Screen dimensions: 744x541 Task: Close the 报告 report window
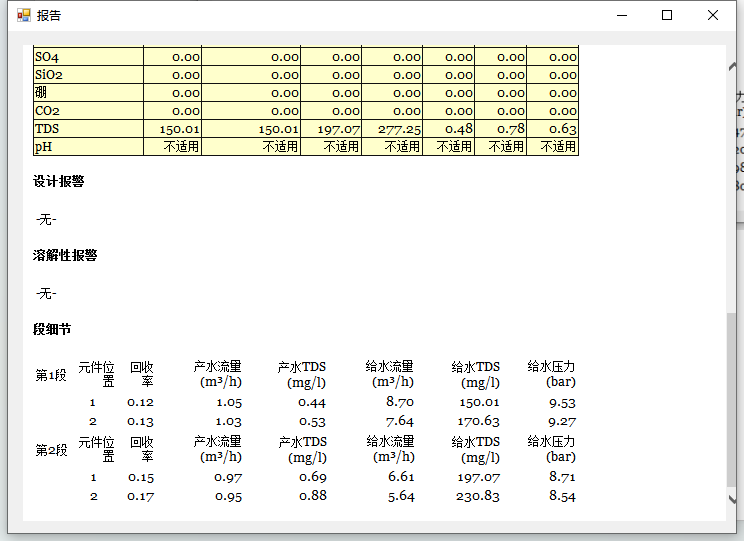click(x=713, y=15)
